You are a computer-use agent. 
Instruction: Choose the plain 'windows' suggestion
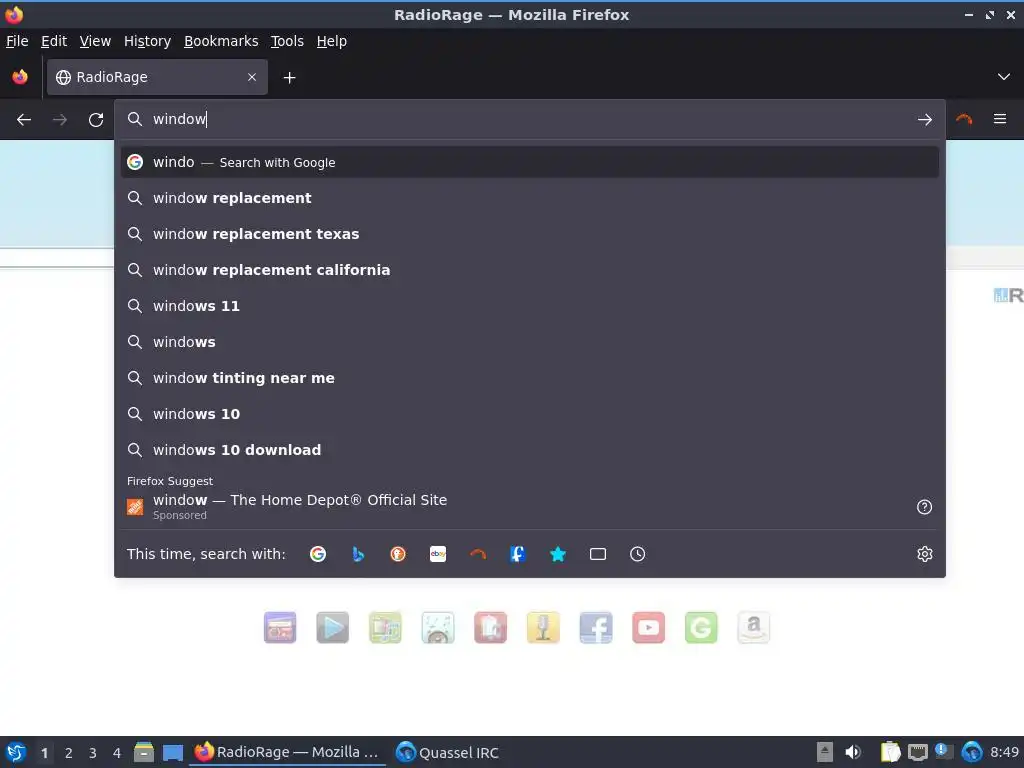(530, 342)
